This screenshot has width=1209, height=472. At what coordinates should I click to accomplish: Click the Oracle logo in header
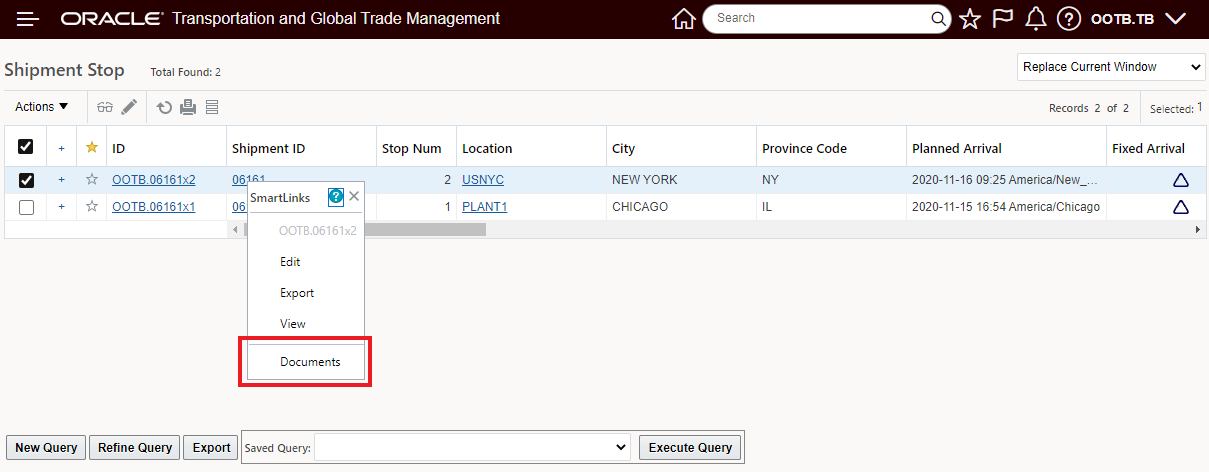(x=111, y=19)
